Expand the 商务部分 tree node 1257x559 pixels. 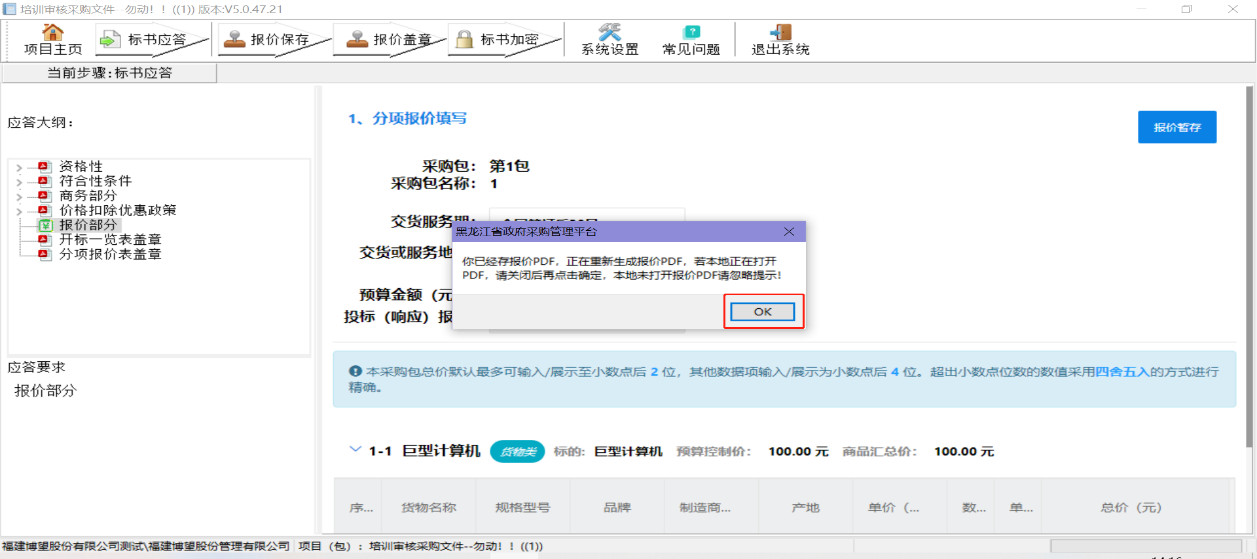[x=19, y=196]
